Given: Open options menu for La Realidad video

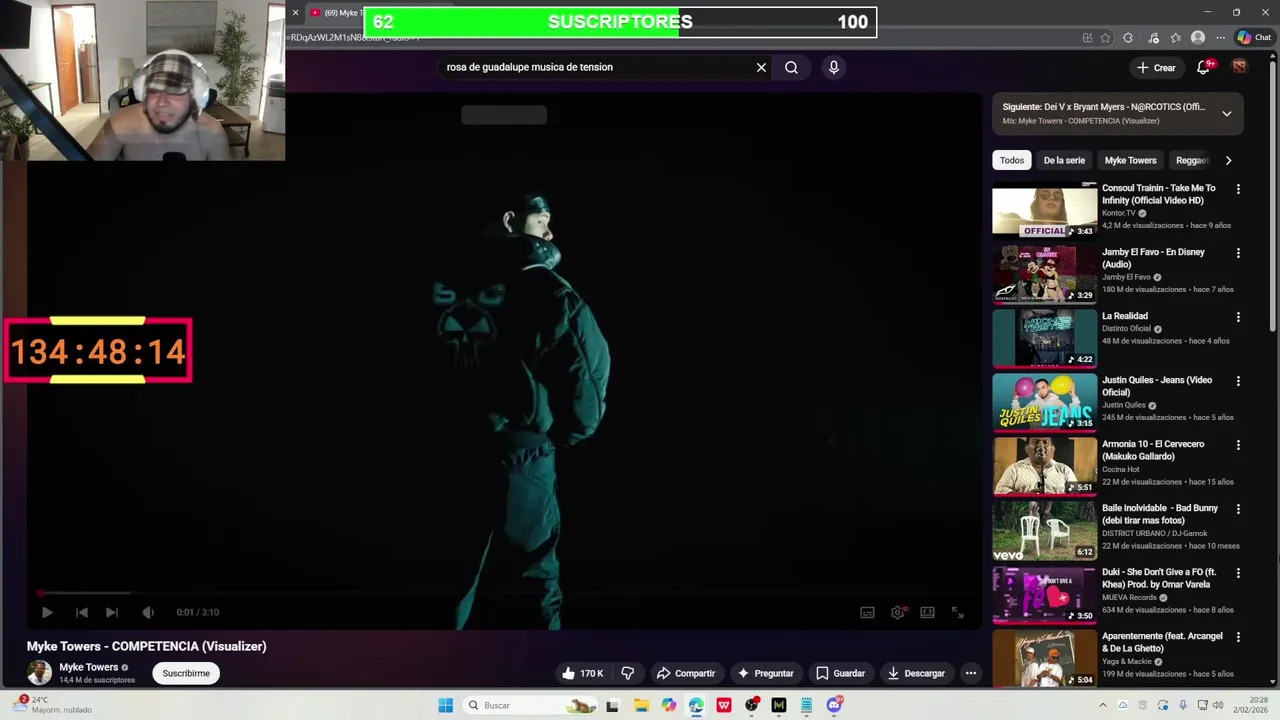Looking at the screenshot, I should 1238,317.
